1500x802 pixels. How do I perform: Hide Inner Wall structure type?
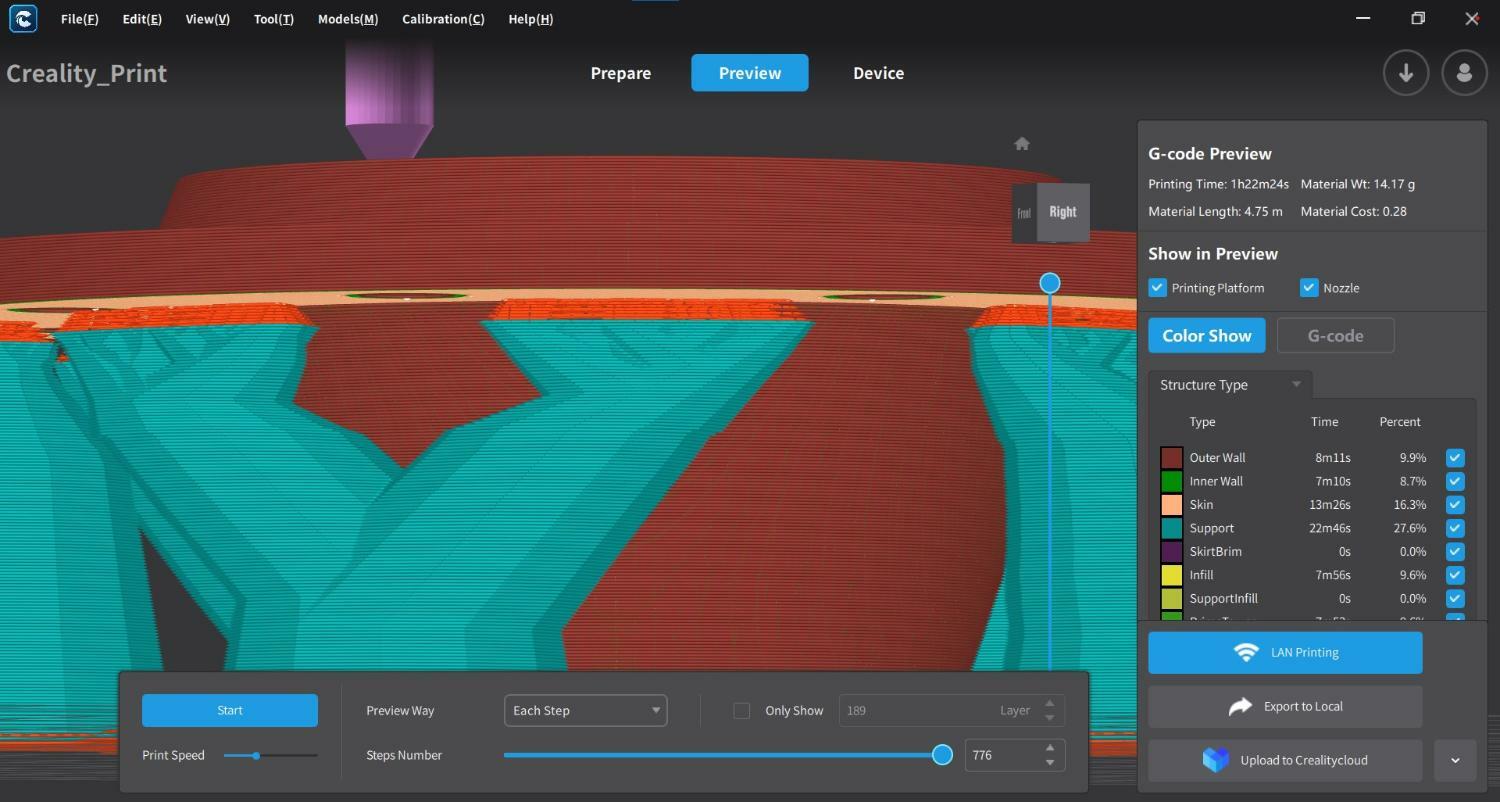(x=1455, y=481)
